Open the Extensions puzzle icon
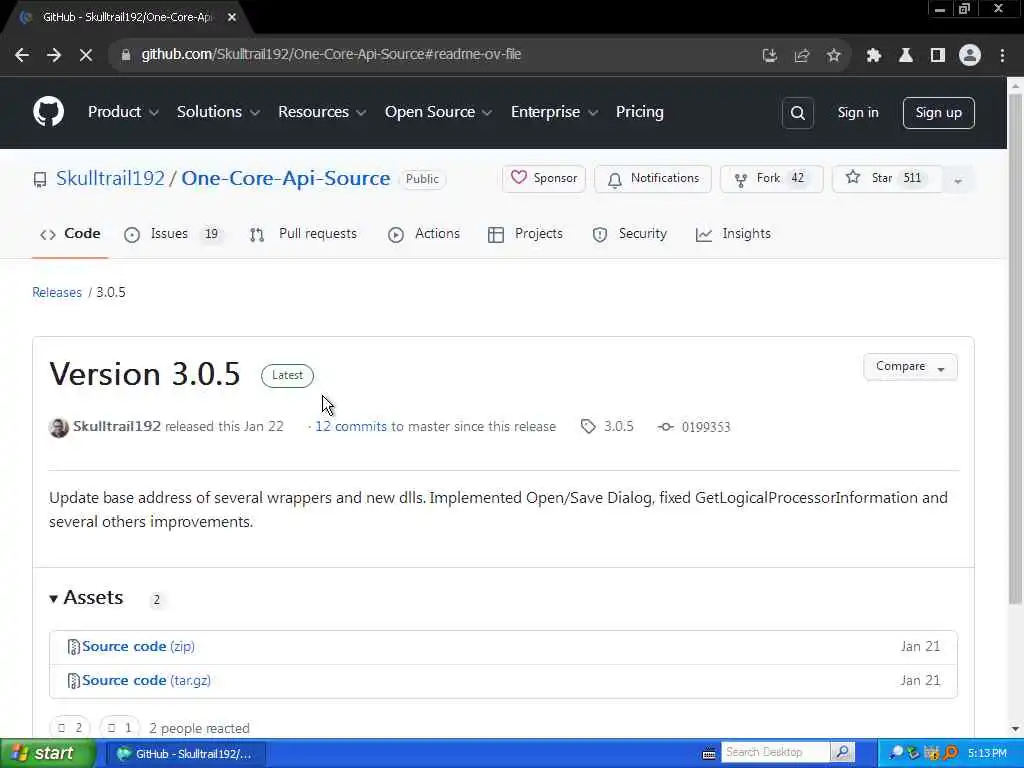1024x768 pixels. (874, 56)
